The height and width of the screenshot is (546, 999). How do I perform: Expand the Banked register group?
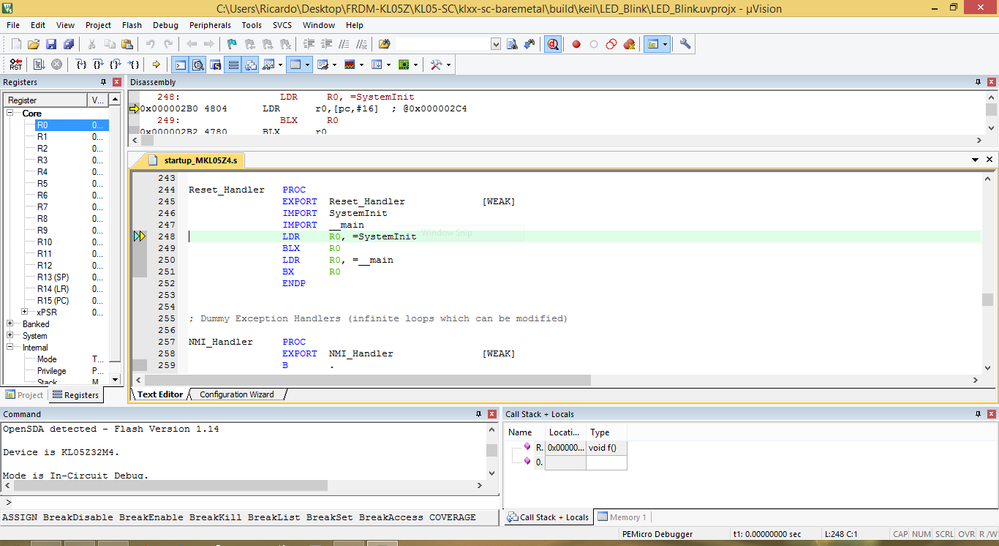click(x=11, y=324)
